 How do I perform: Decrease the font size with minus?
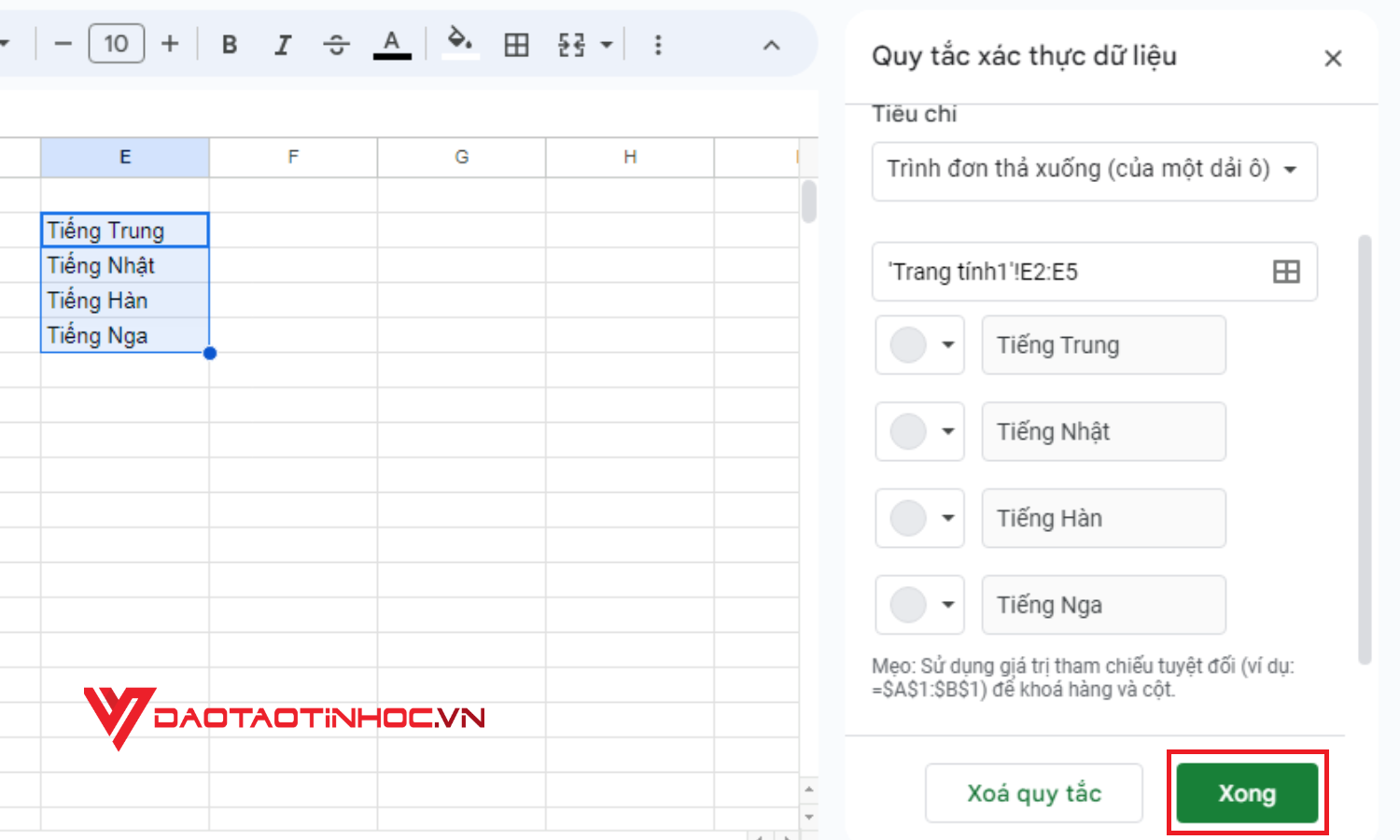point(63,43)
